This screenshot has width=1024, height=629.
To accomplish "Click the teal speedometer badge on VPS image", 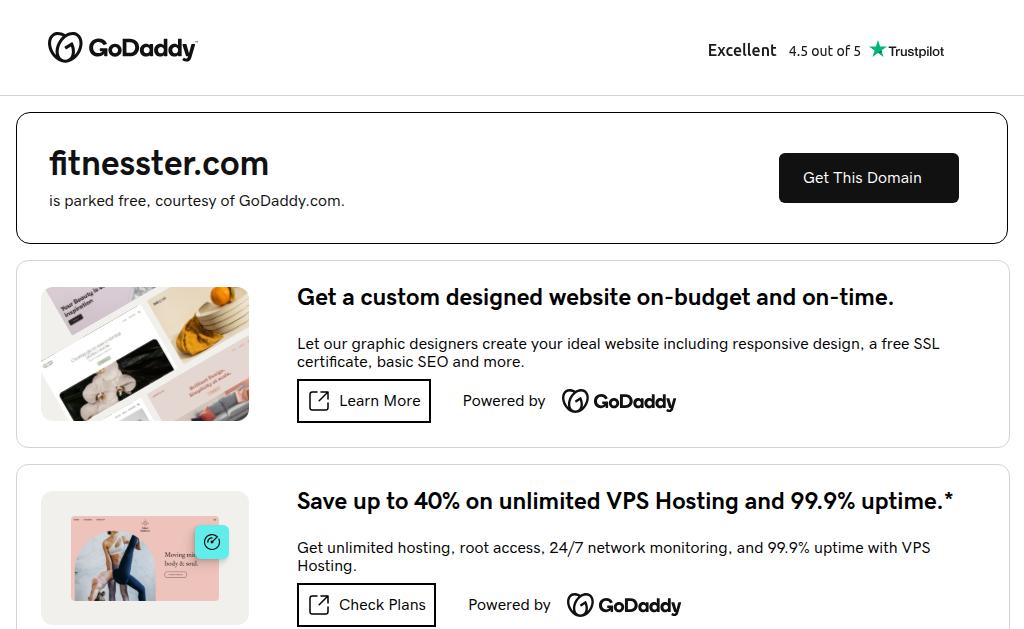I will 212,542.
